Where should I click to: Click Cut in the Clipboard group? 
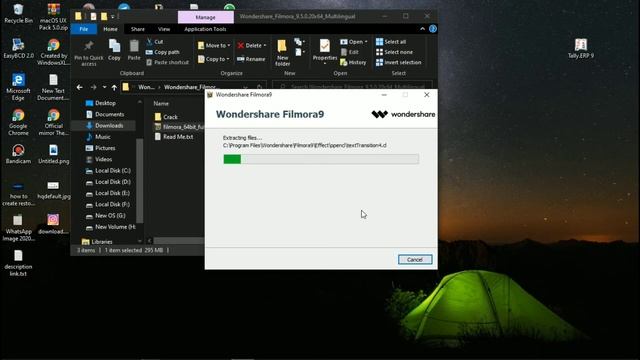[155, 42]
